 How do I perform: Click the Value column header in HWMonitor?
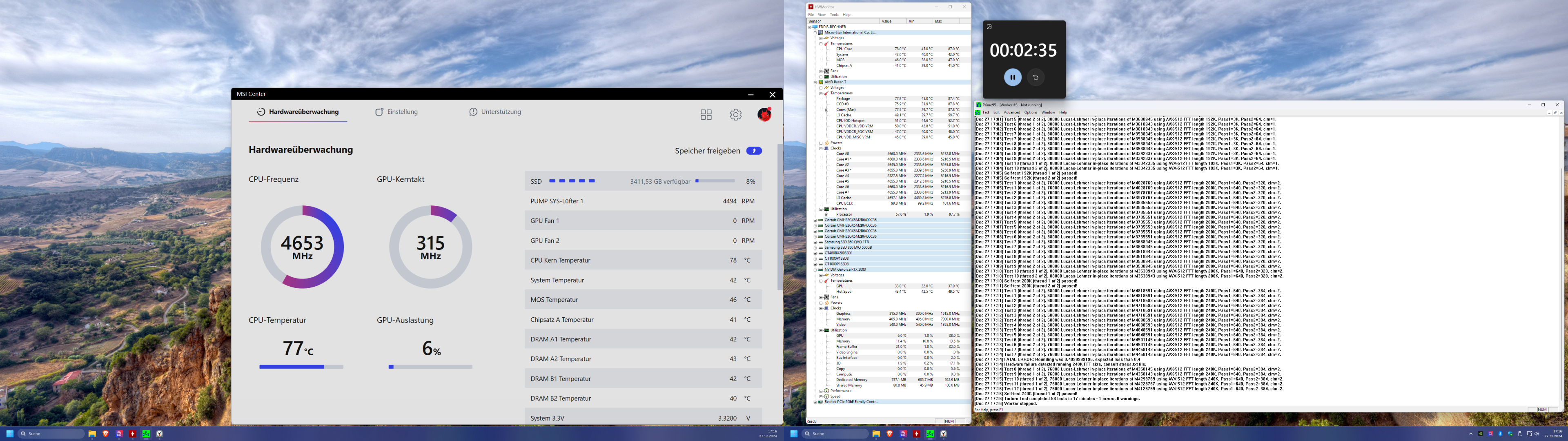[x=886, y=21]
